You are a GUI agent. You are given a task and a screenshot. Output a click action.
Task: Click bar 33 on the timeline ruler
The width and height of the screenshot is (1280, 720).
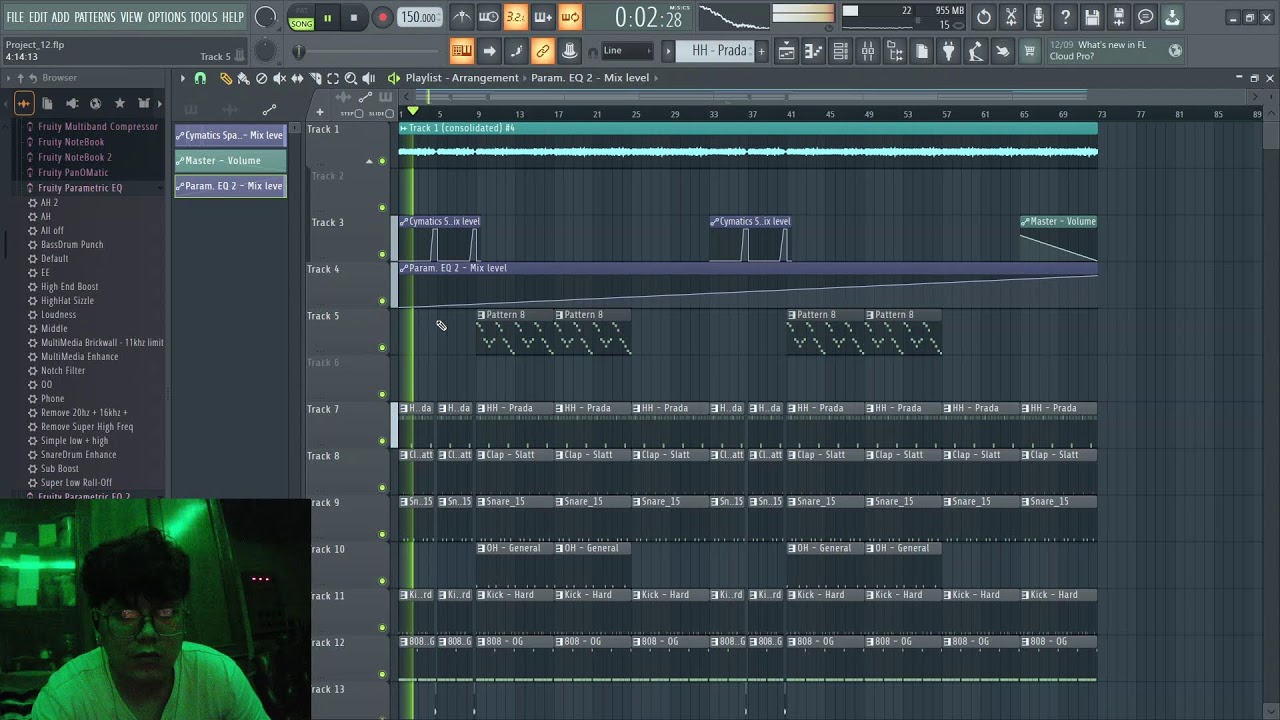[x=714, y=114]
